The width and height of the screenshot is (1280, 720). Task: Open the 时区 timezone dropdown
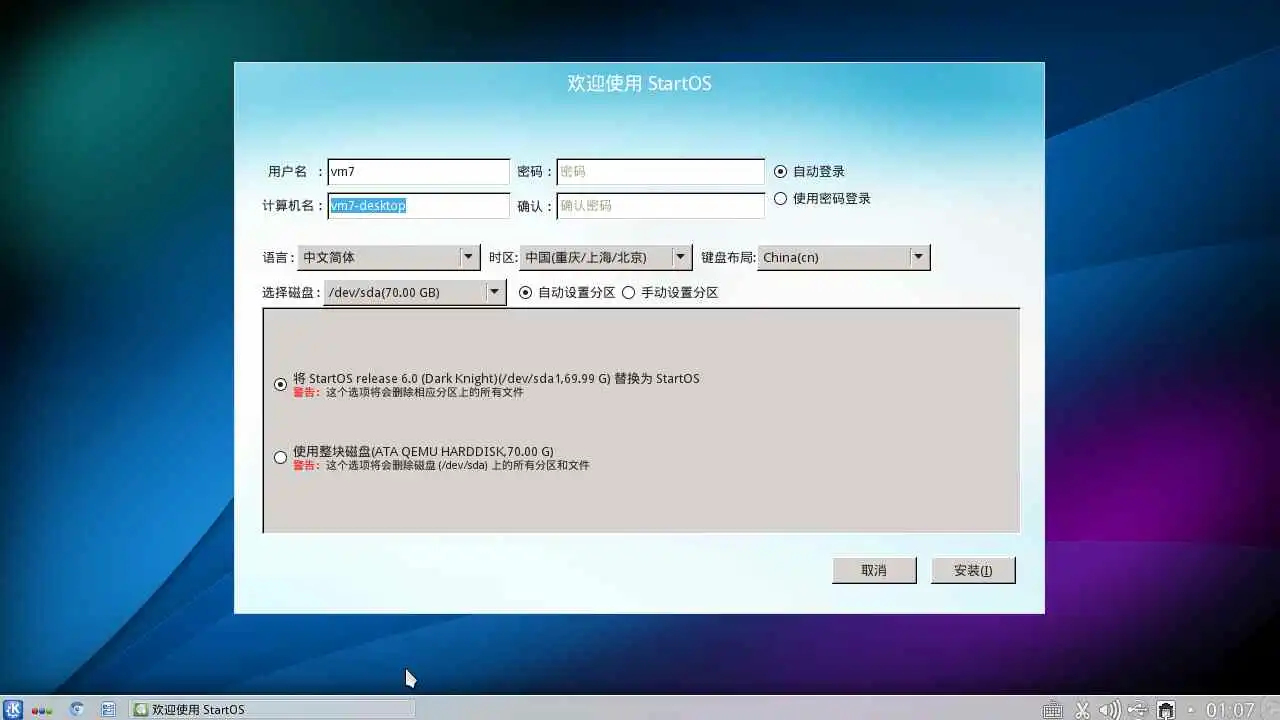(606, 257)
